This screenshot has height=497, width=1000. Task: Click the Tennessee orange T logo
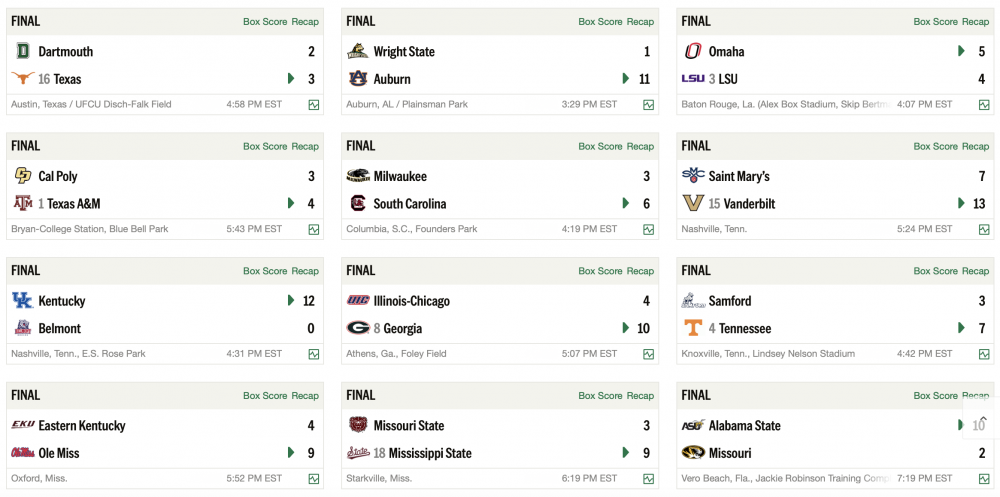point(693,328)
